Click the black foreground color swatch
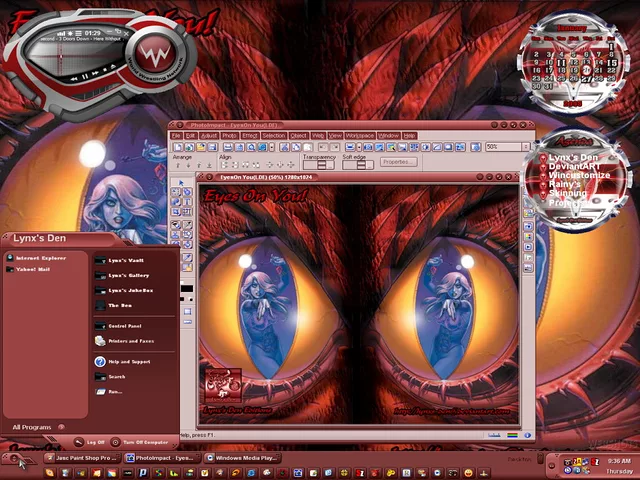 187,289
